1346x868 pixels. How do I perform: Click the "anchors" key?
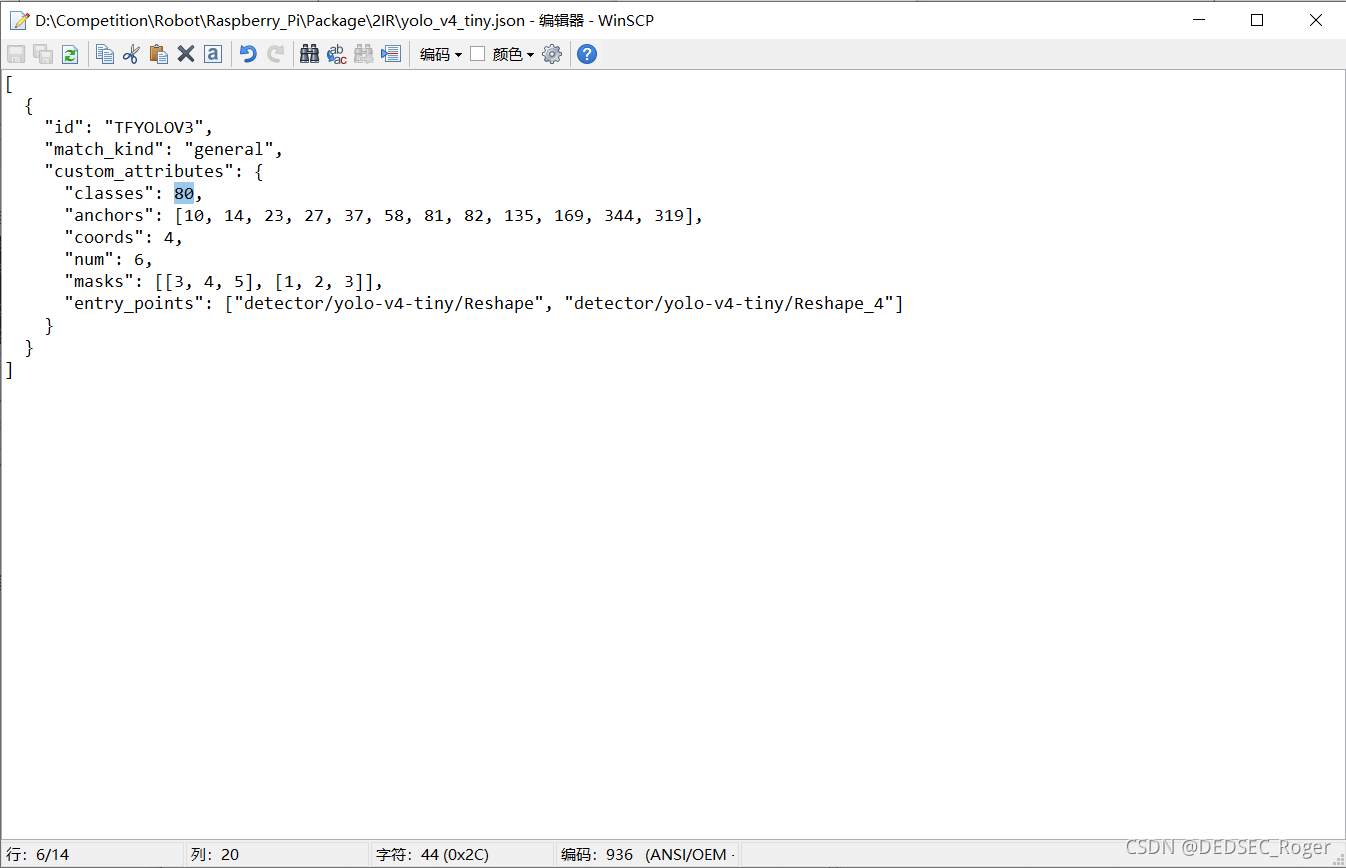[109, 216]
